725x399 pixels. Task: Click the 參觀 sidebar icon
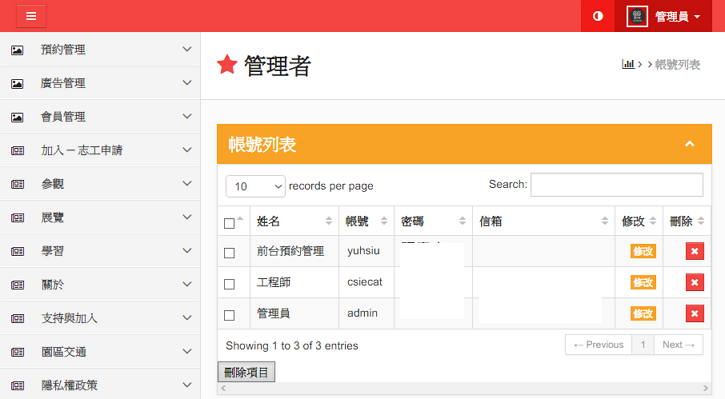17,184
